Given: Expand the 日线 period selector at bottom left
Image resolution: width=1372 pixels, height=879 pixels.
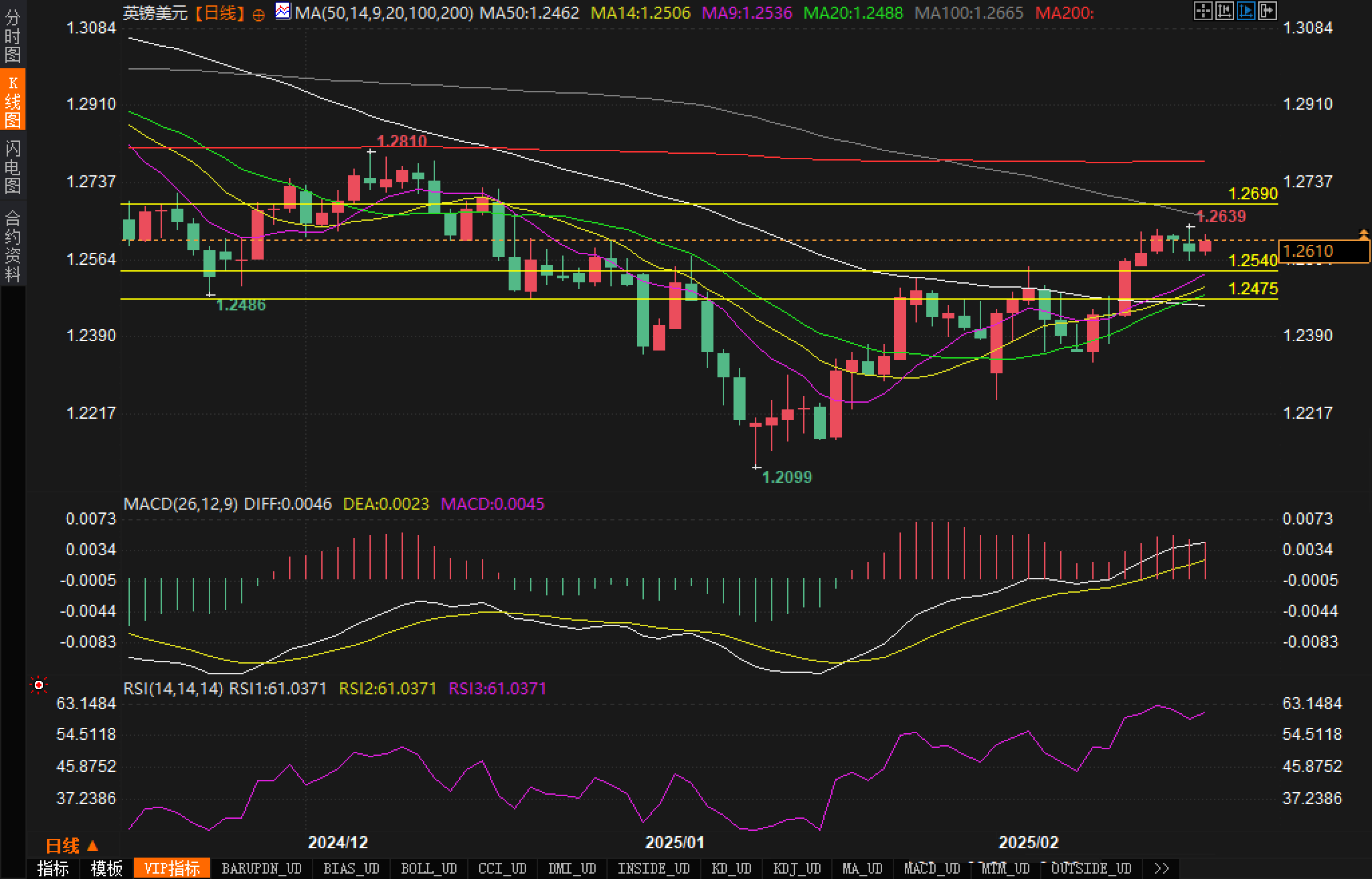Looking at the screenshot, I should click(x=71, y=846).
